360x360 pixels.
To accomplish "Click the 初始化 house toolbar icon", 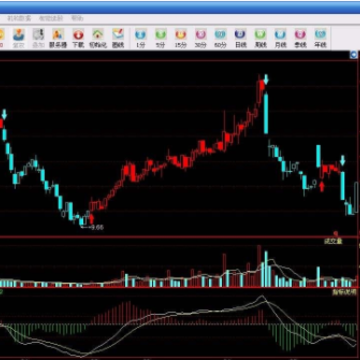I will coord(98,38).
